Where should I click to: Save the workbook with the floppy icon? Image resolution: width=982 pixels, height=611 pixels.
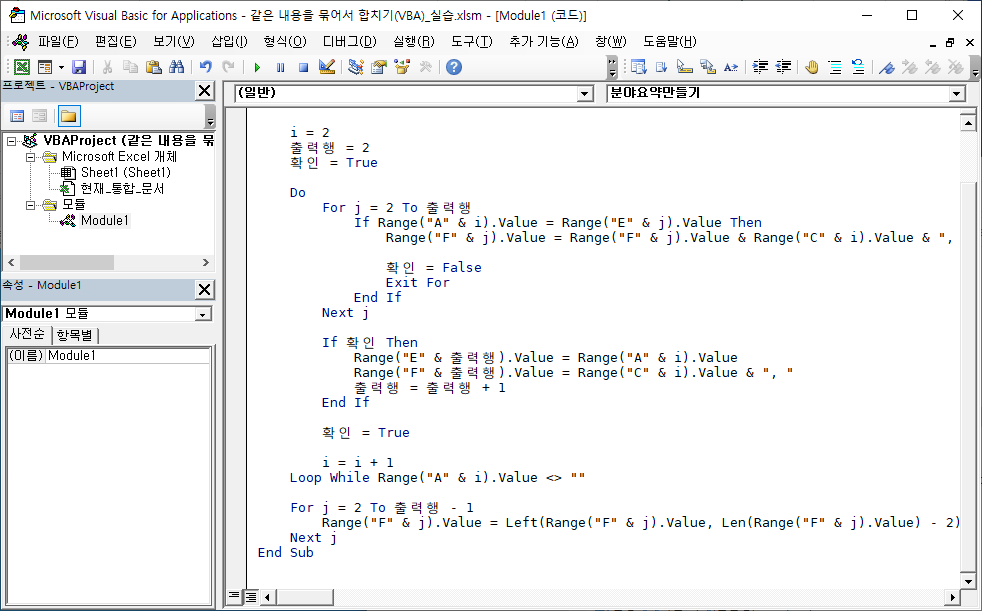[x=79, y=67]
